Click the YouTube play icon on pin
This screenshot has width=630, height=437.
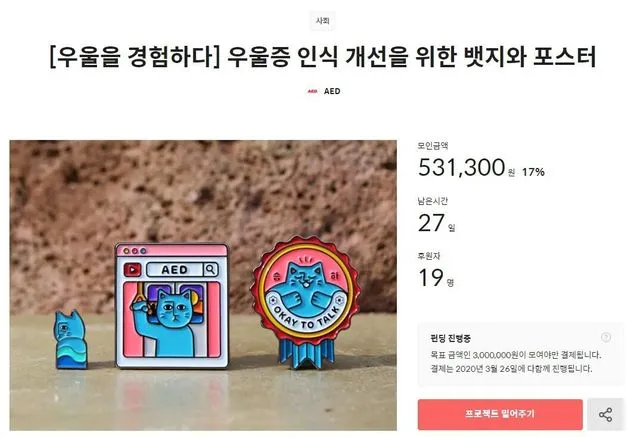click(x=132, y=270)
